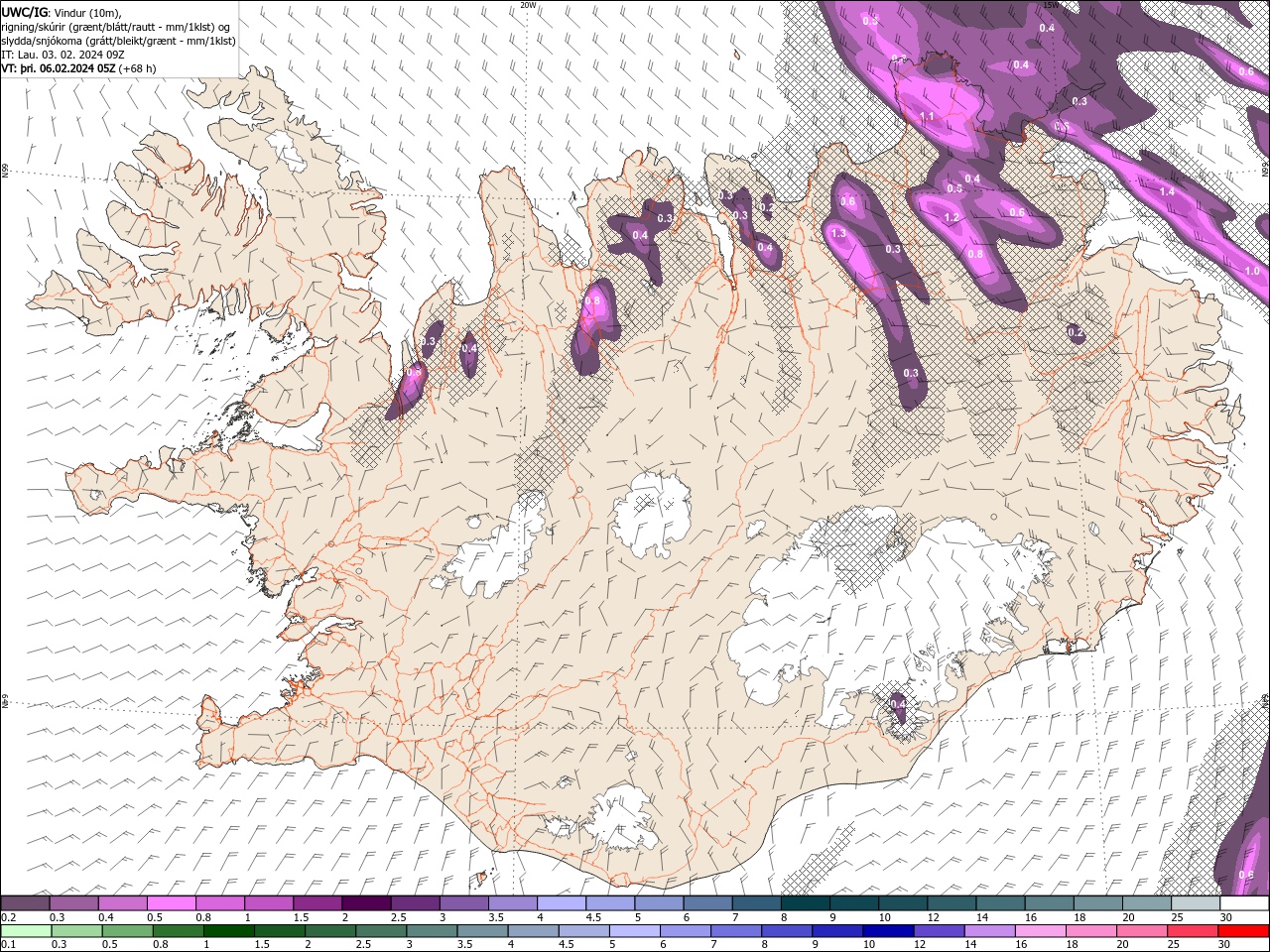1270x952 pixels.
Task: Click the '(+68 h)' forecast offset text
Action: pos(137,67)
